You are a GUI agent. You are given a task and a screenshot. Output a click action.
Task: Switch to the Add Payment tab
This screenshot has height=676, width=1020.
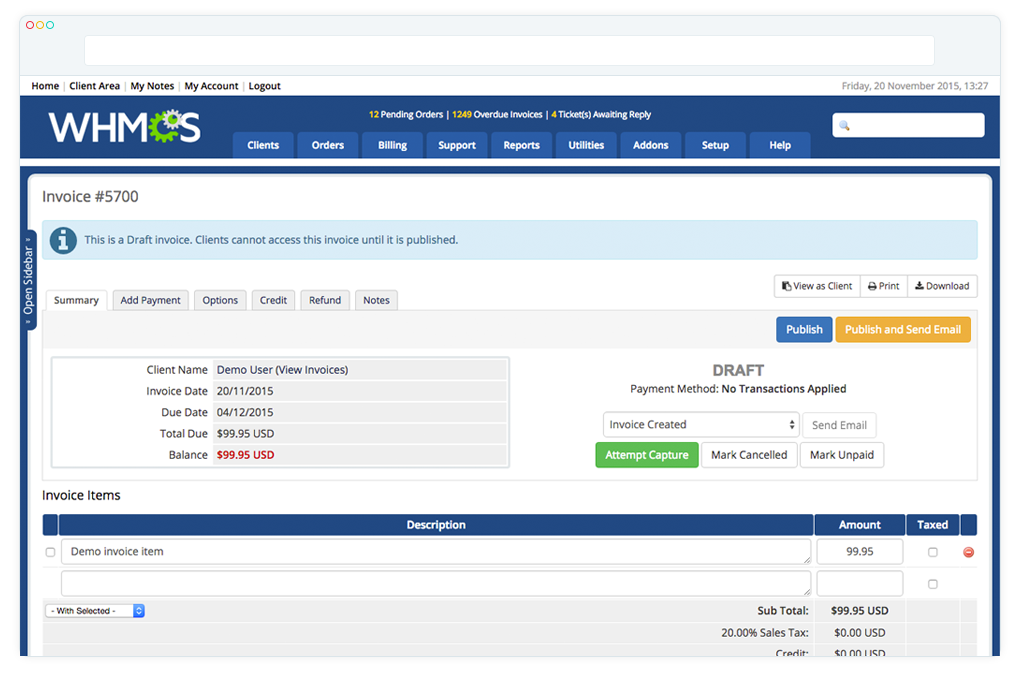tap(150, 300)
